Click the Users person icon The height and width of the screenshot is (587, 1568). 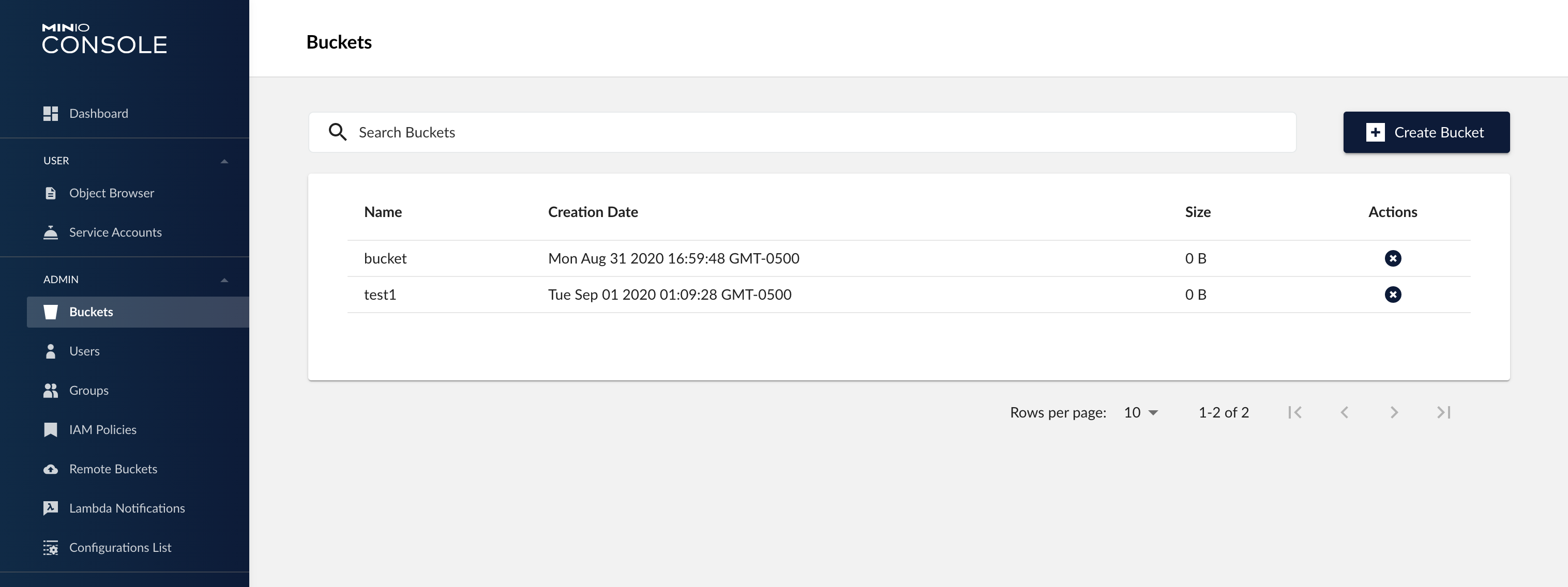pos(51,351)
